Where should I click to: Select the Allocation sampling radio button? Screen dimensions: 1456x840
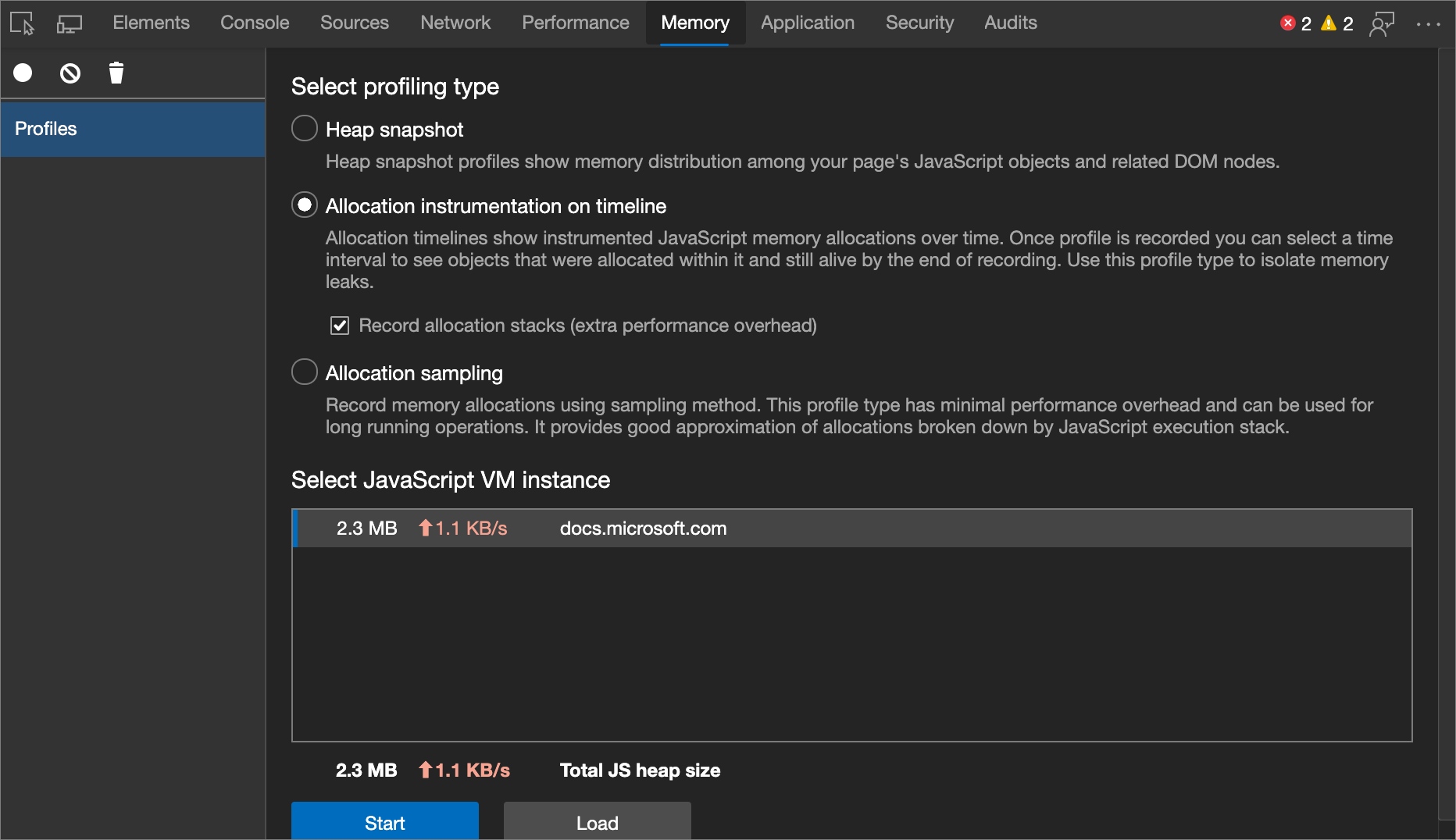click(304, 372)
